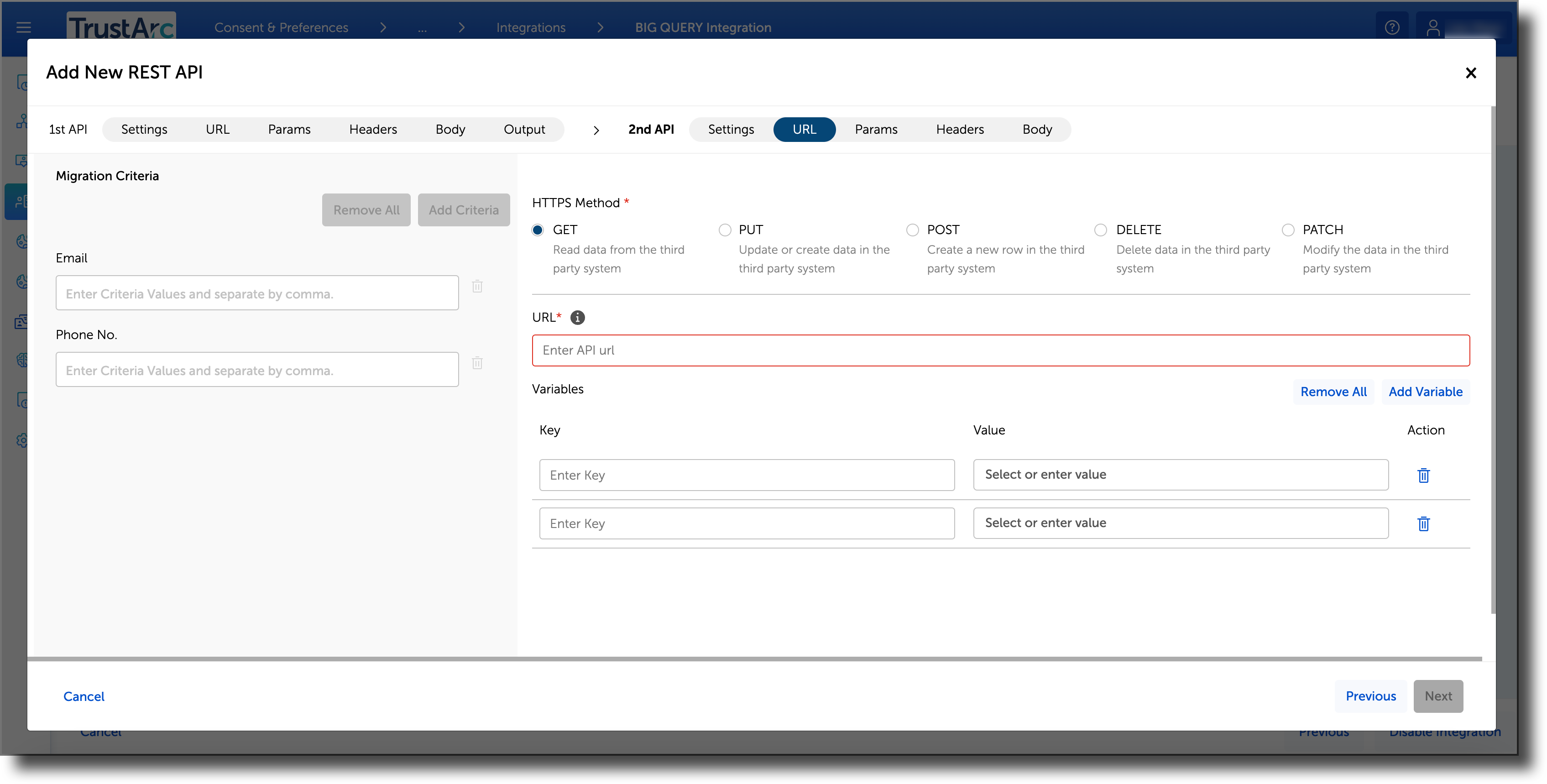The height and width of the screenshot is (784, 1547).
Task: Focus the second Enter Key field
Action: pos(747,523)
